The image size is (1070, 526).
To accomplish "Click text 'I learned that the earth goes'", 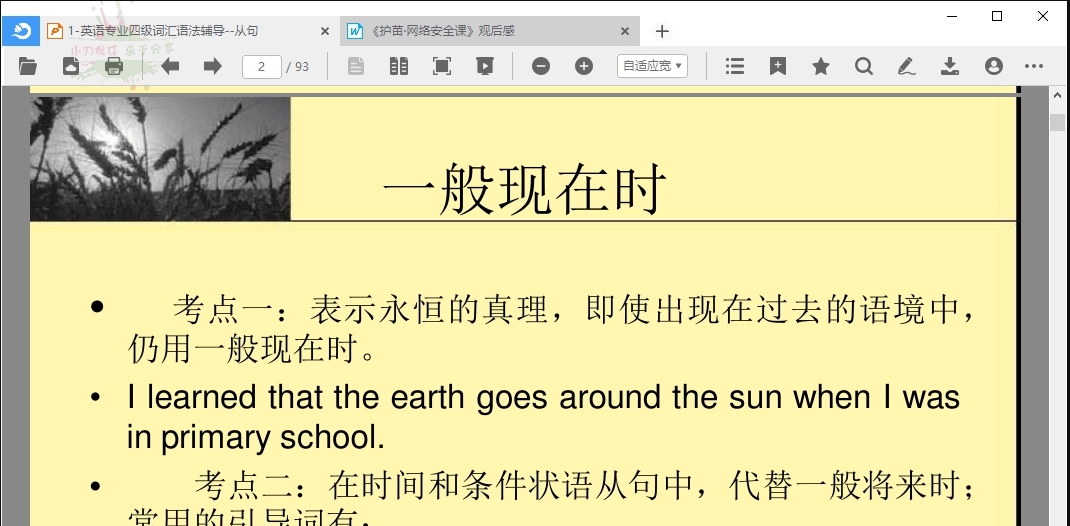I will pos(337,397).
